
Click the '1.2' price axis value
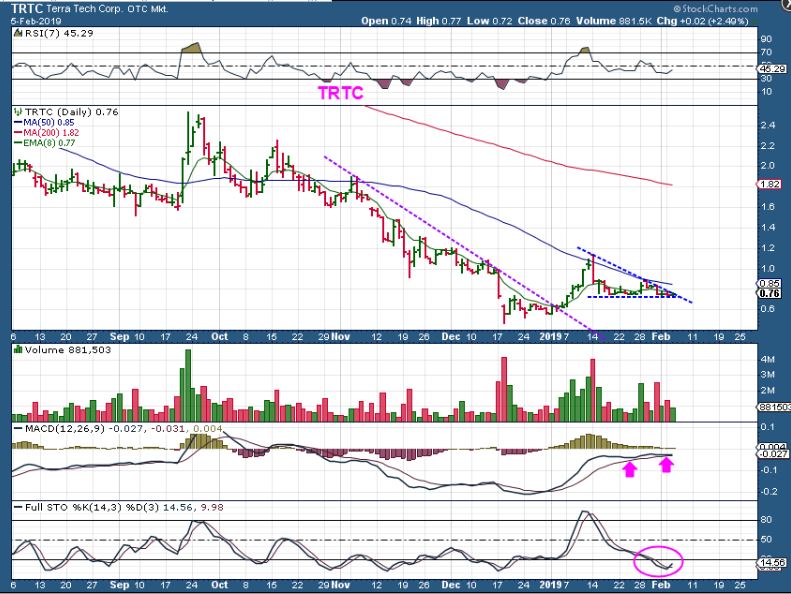(x=767, y=248)
